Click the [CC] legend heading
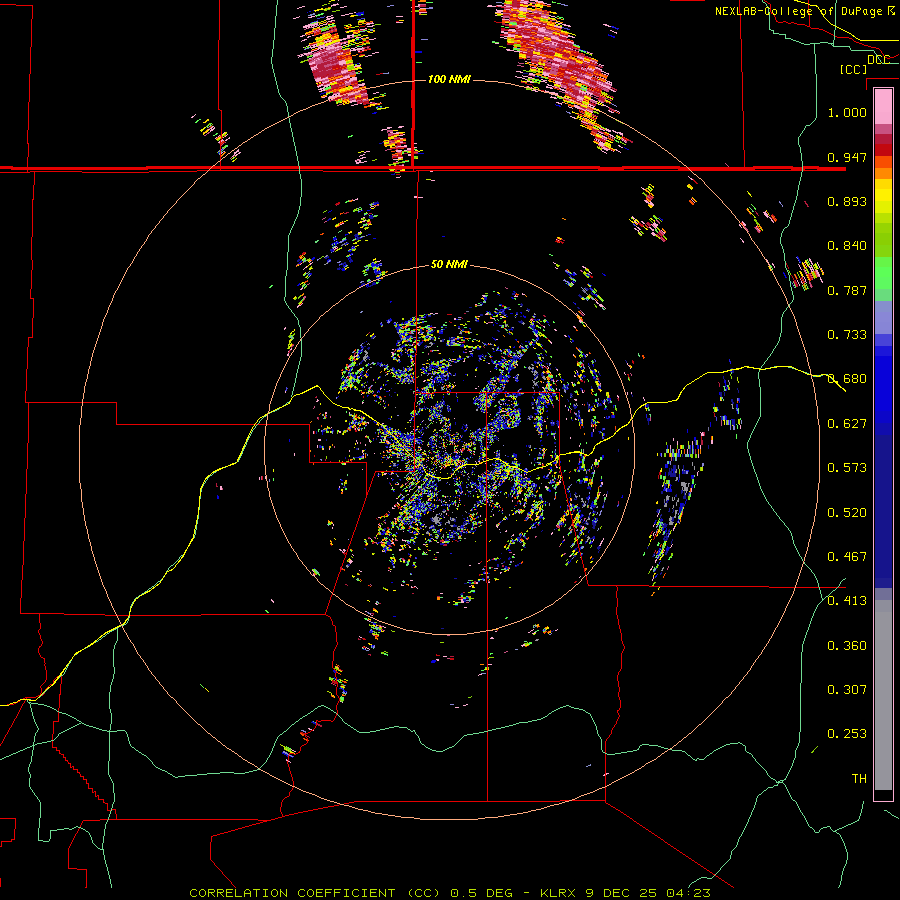The width and height of the screenshot is (900, 900). [854, 69]
